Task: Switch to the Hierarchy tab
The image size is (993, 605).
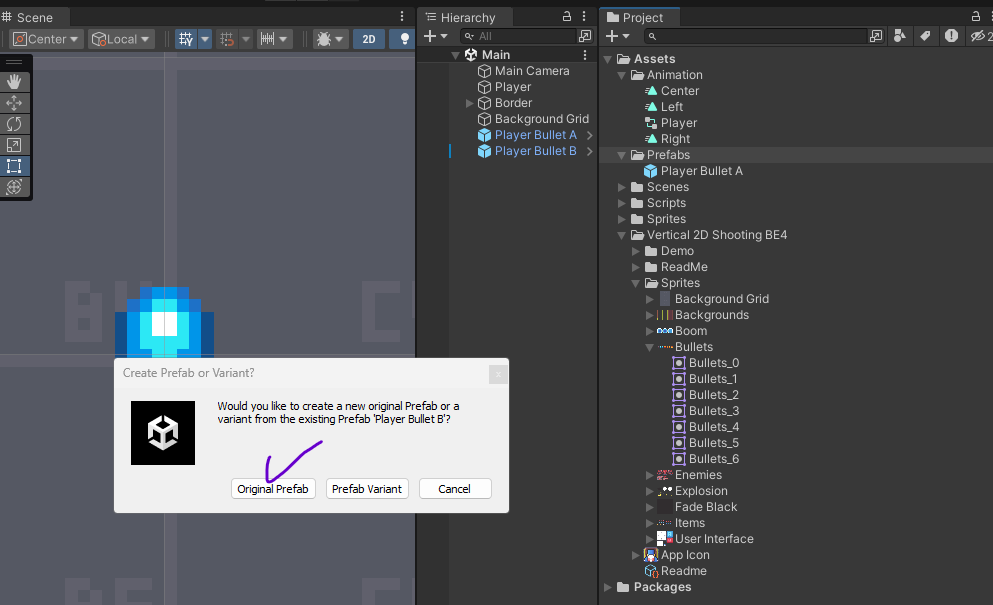Action: (x=460, y=18)
